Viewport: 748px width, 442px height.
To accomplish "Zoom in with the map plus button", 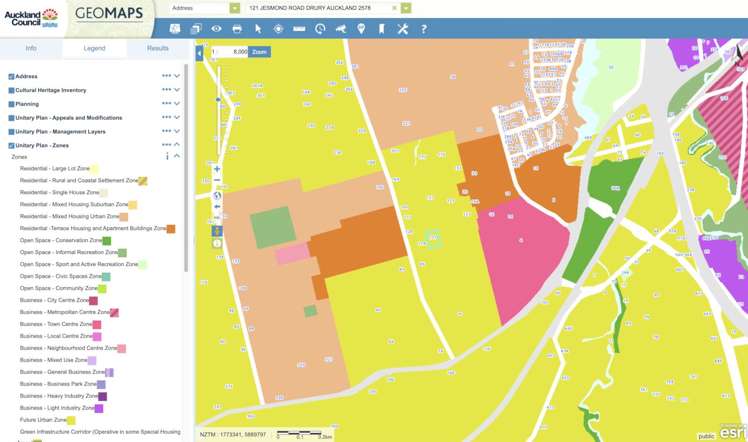I will click(x=217, y=169).
